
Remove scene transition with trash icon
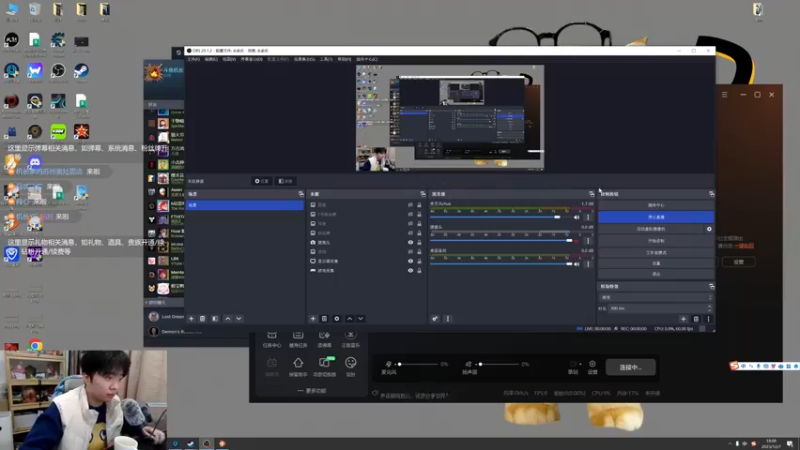click(696, 319)
